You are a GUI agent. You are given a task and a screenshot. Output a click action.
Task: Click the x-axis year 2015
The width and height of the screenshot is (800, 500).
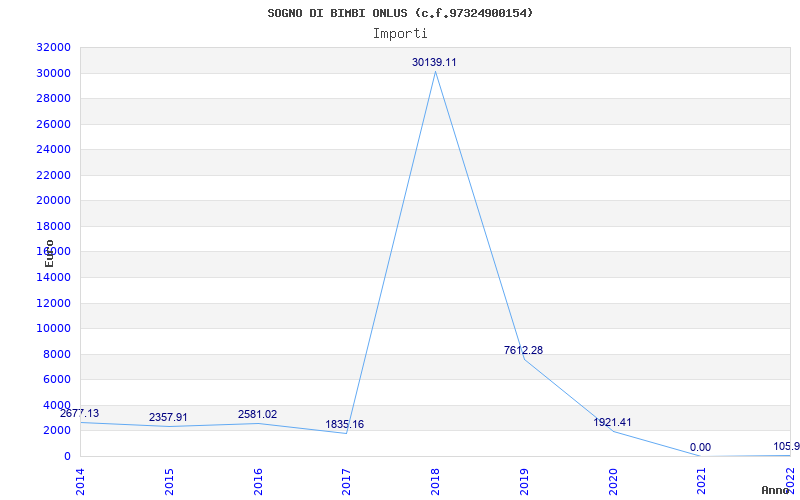click(169, 482)
